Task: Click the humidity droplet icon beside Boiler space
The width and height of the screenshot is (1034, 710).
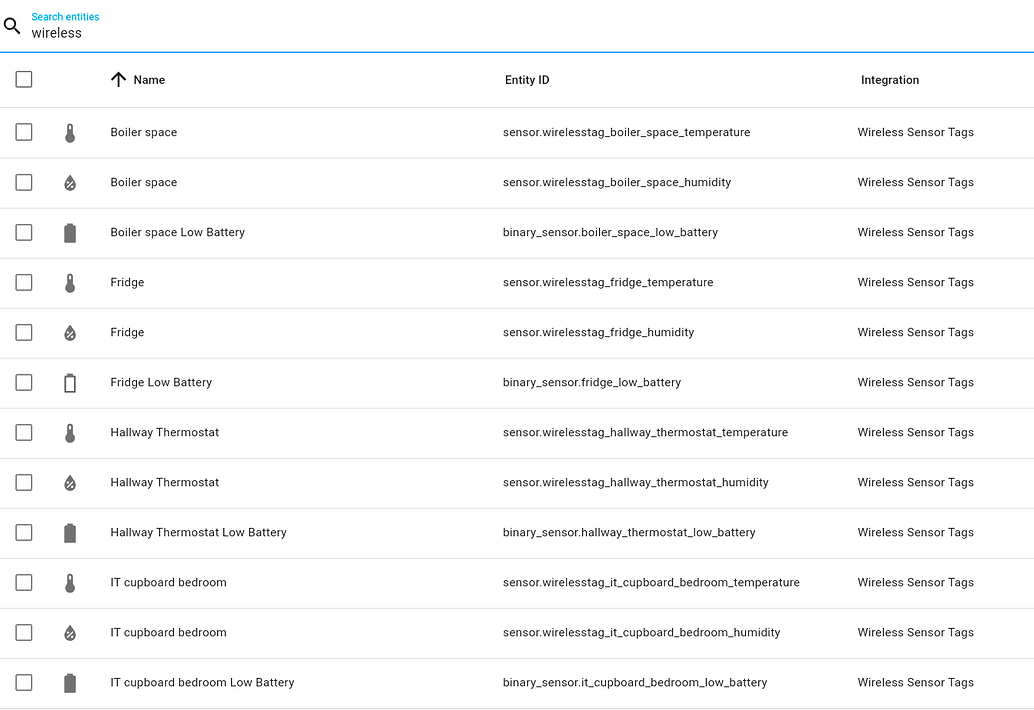Action: 70,182
